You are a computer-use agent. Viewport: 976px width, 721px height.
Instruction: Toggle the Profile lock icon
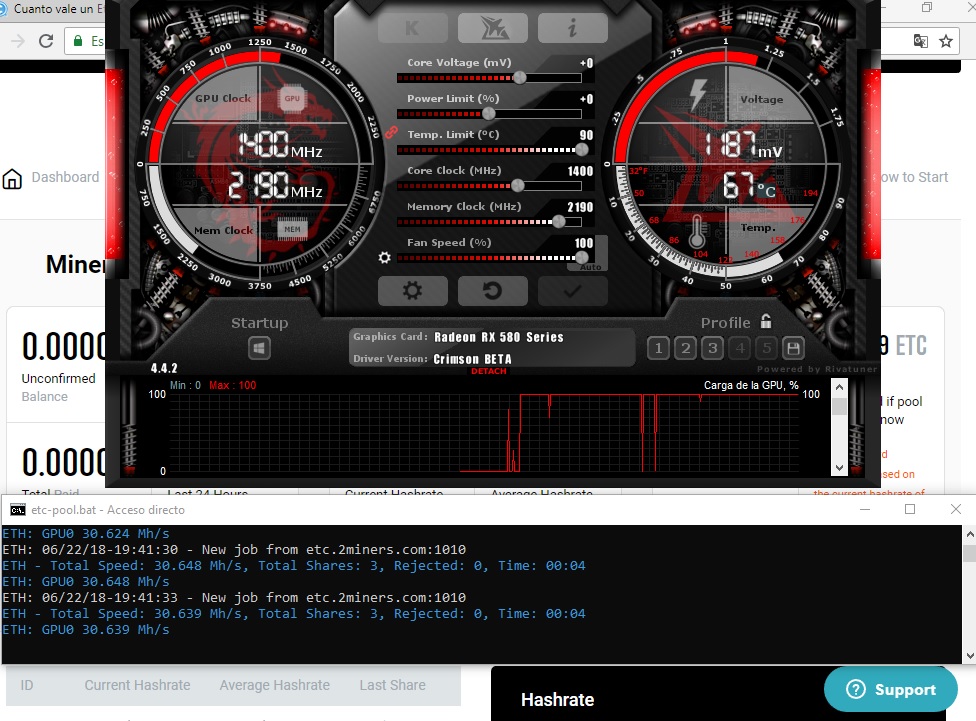coord(766,321)
